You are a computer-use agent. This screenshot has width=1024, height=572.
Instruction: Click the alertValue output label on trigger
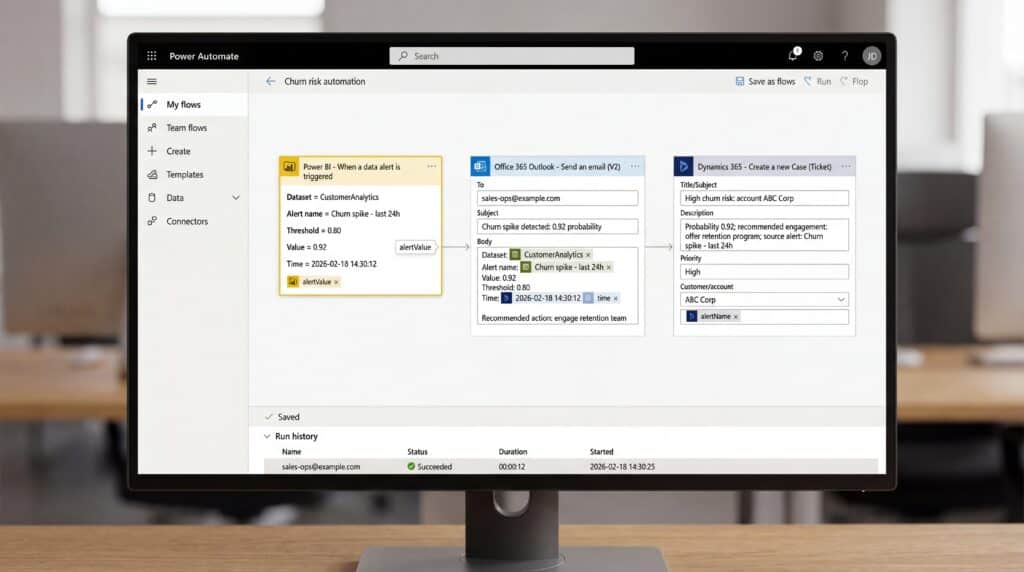[415, 247]
